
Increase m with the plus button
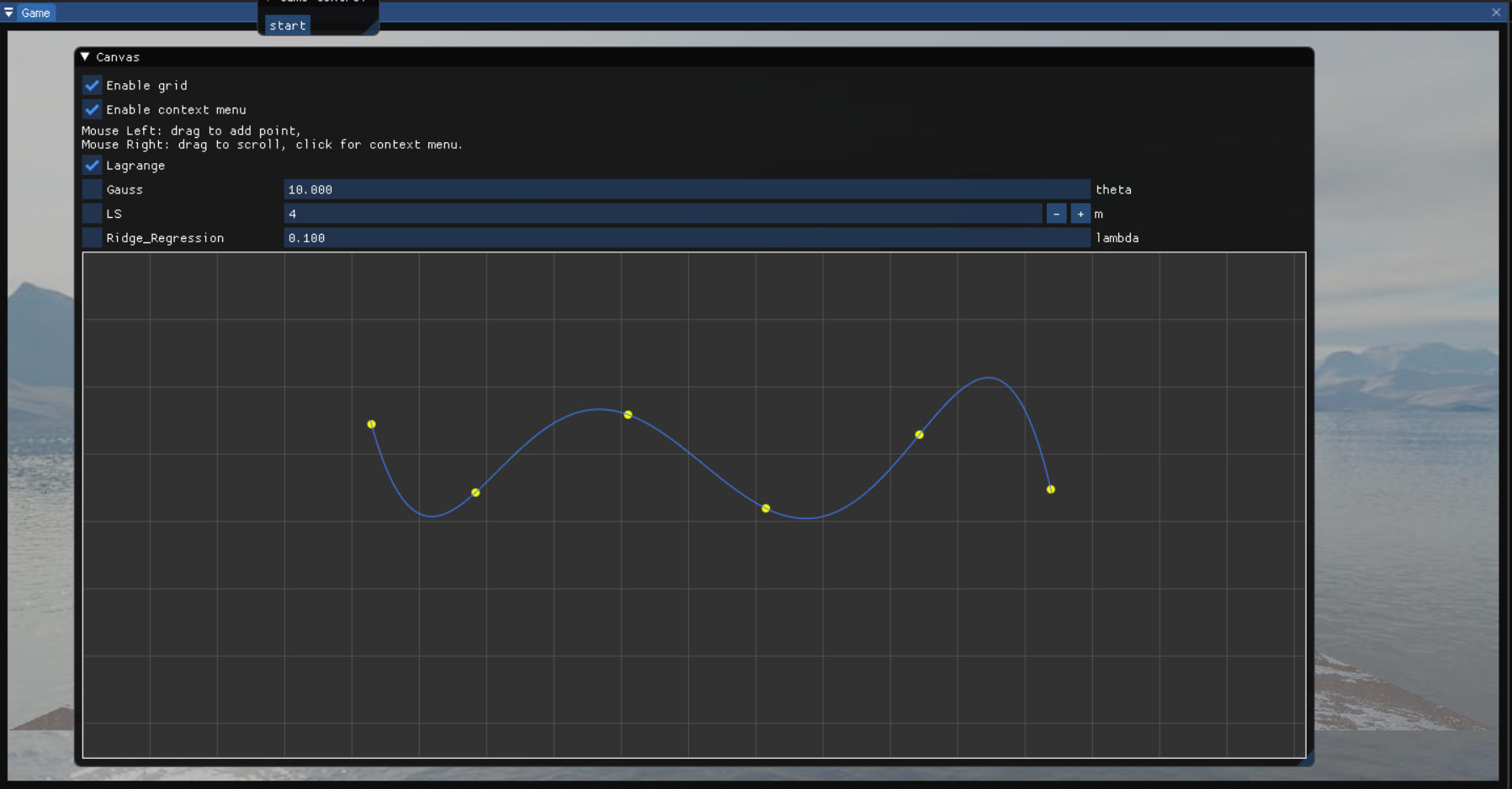(1080, 214)
